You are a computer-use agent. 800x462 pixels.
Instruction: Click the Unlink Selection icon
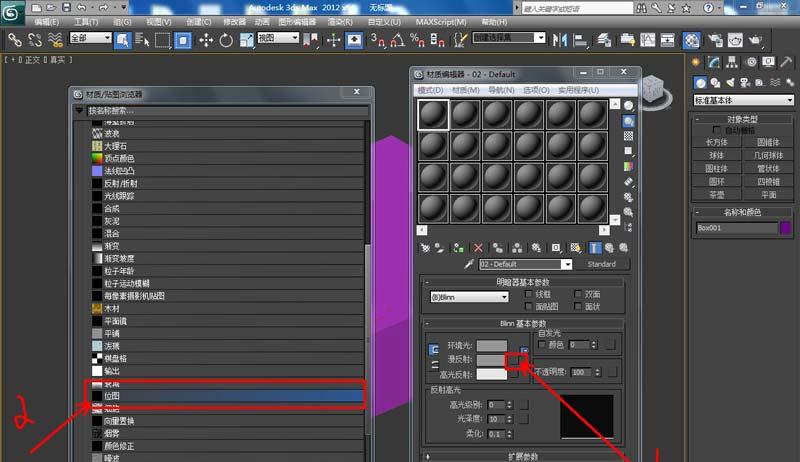click(x=35, y=40)
